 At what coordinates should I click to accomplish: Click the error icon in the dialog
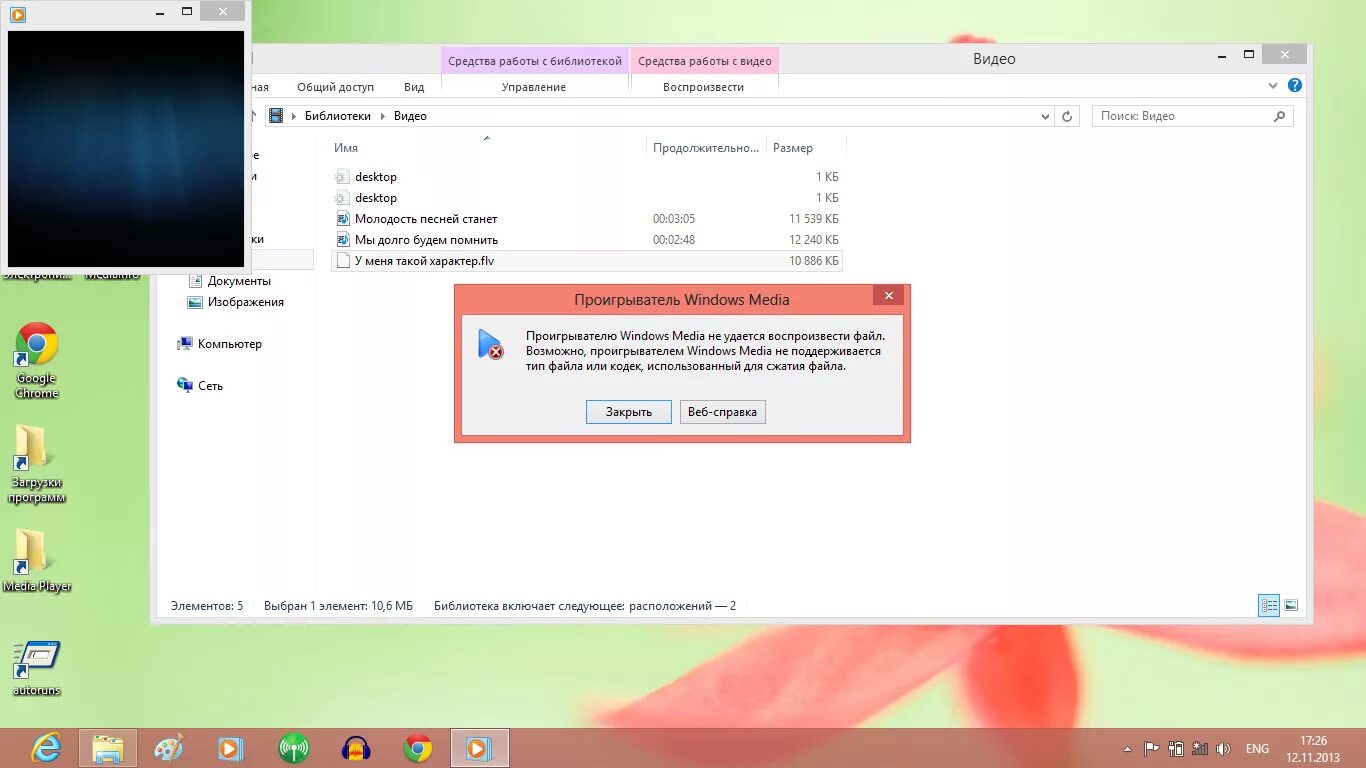coord(490,344)
